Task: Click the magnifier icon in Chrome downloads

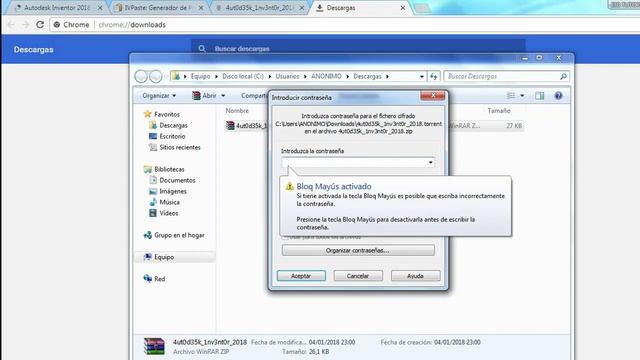Action: point(202,49)
